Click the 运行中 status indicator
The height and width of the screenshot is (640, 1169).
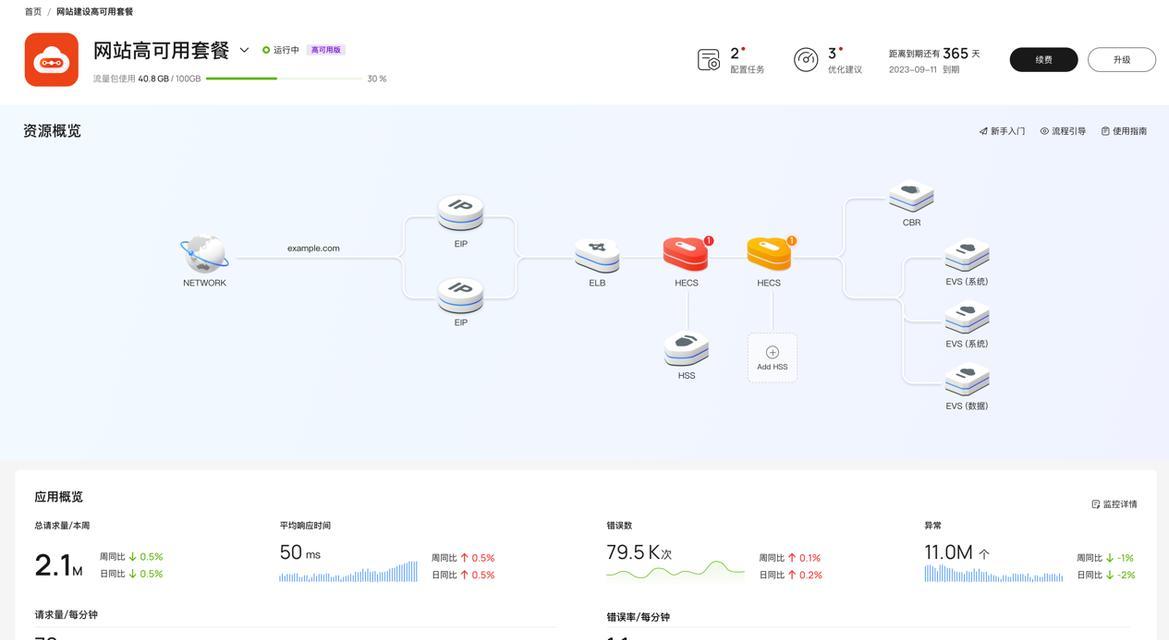coord(280,50)
